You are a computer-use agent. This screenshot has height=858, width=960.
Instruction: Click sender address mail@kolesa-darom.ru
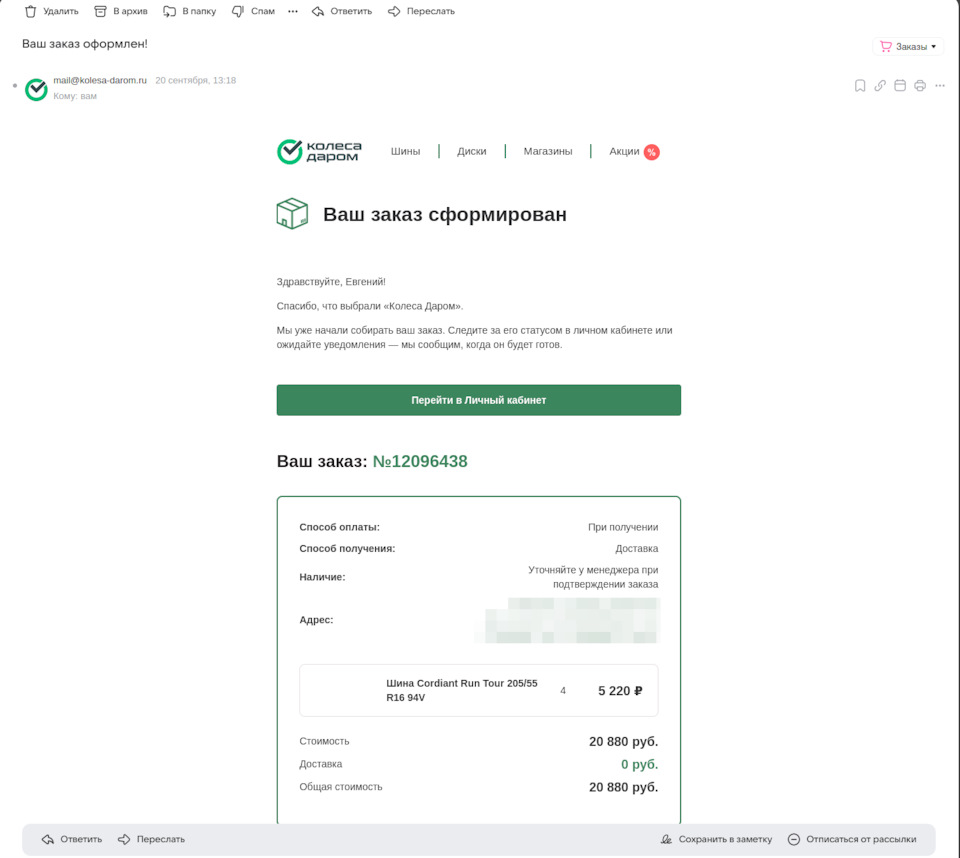pos(100,80)
